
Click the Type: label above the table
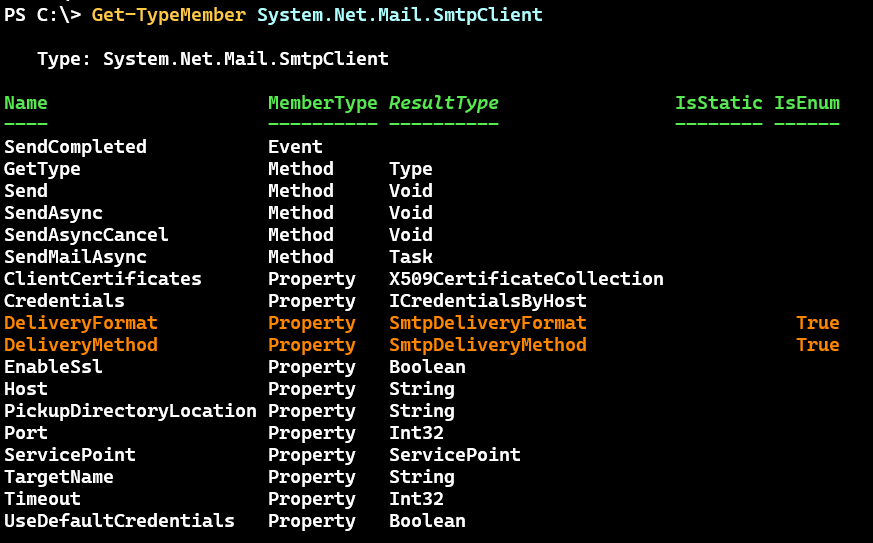click(x=64, y=59)
